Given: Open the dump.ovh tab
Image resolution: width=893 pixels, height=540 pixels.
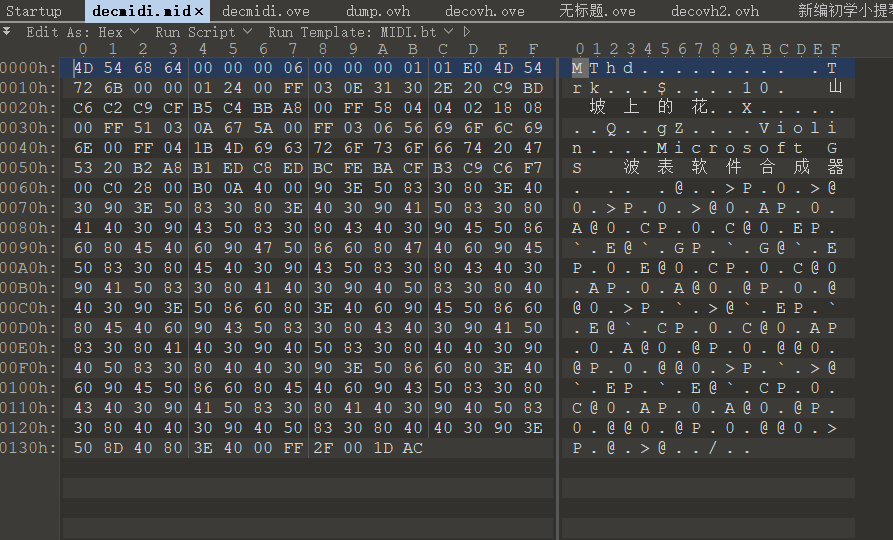Looking at the screenshot, I should pos(378,11).
